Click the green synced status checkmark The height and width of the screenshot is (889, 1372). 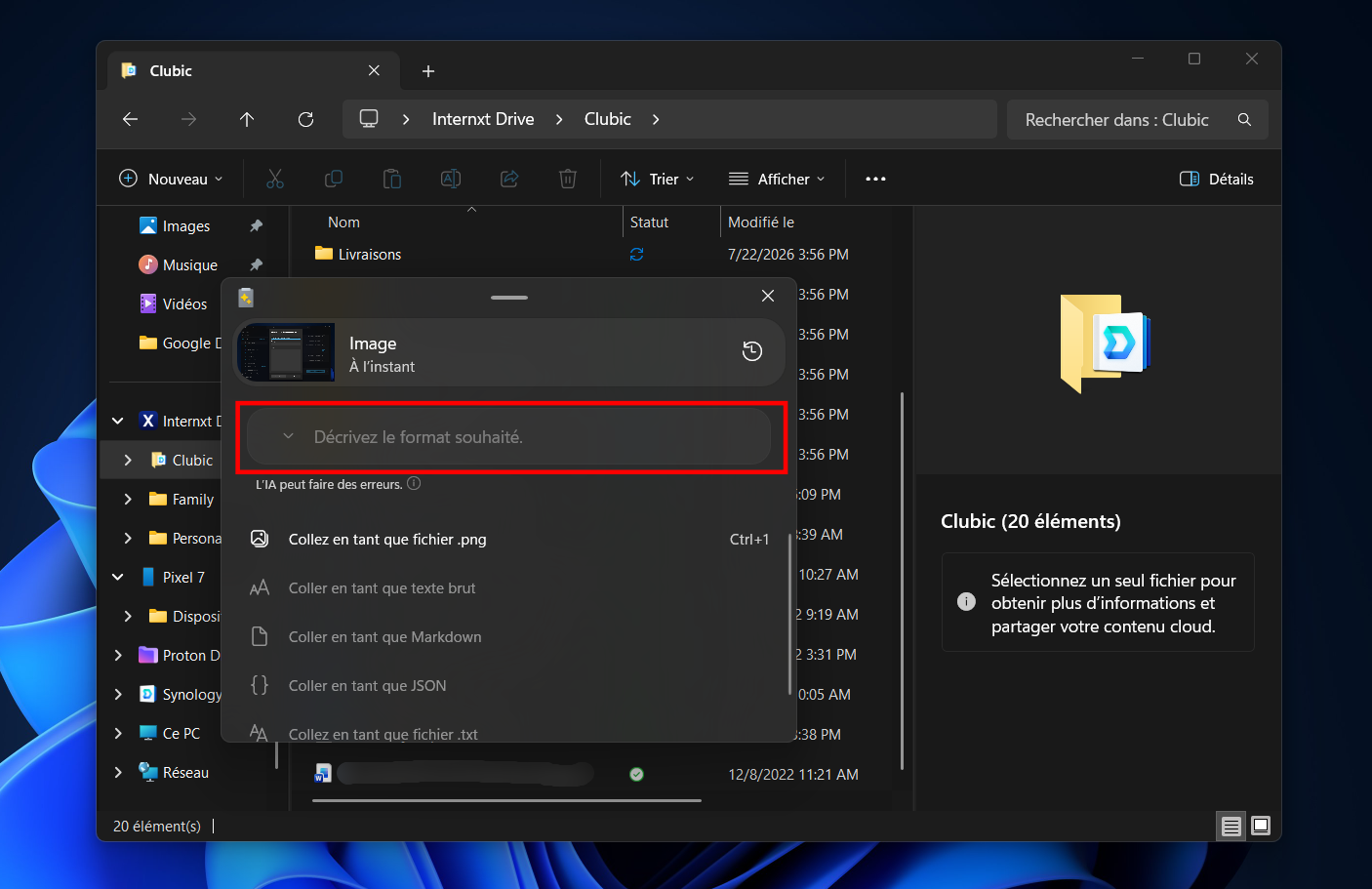tap(636, 774)
